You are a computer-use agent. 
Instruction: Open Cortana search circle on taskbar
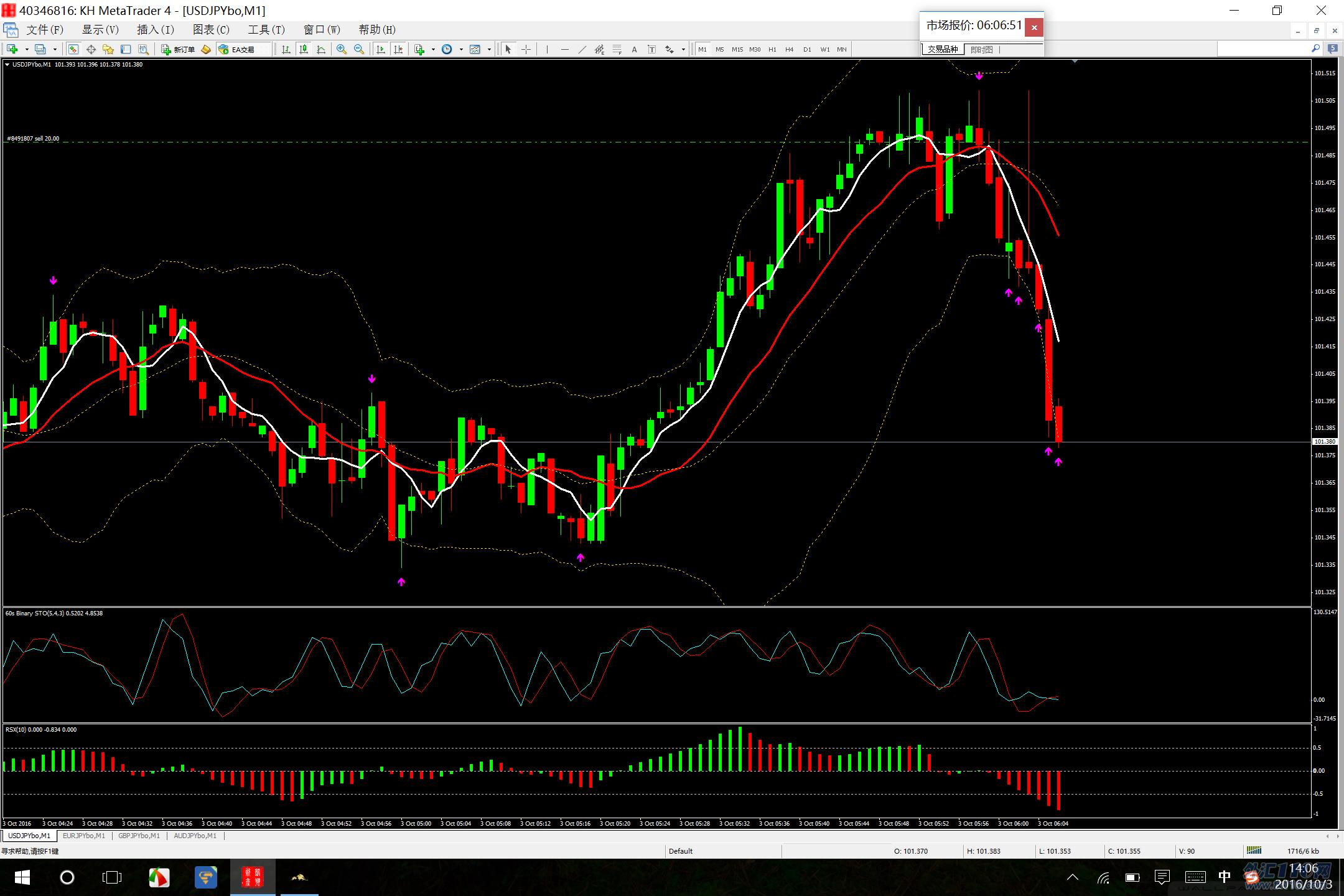coord(67,877)
